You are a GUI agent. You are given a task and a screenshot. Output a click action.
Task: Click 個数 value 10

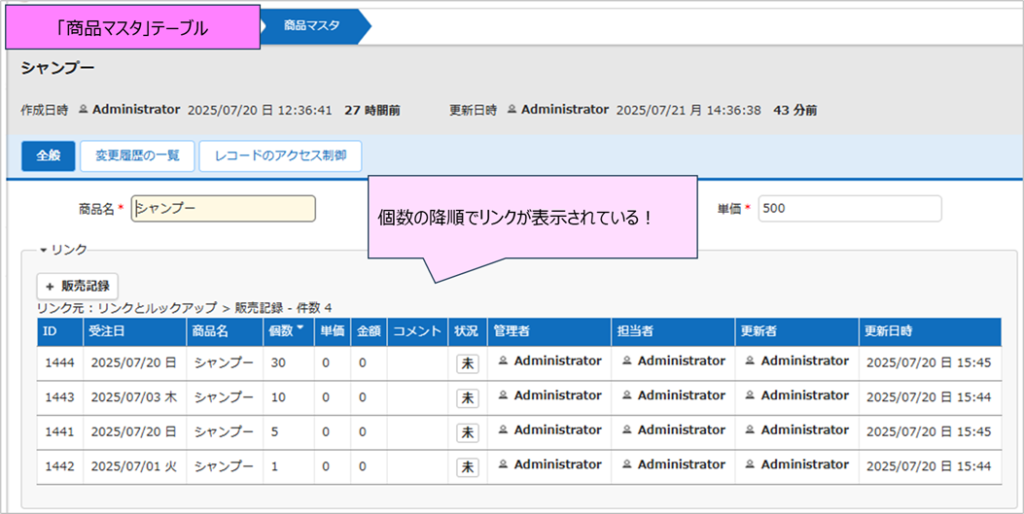[278, 398]
